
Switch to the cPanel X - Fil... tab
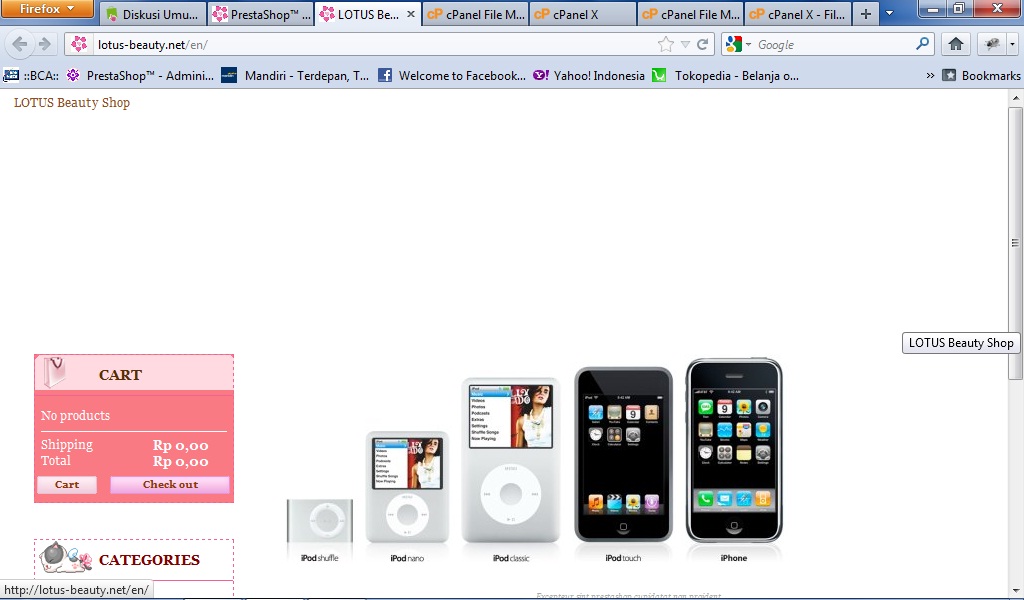click(797, 14)
